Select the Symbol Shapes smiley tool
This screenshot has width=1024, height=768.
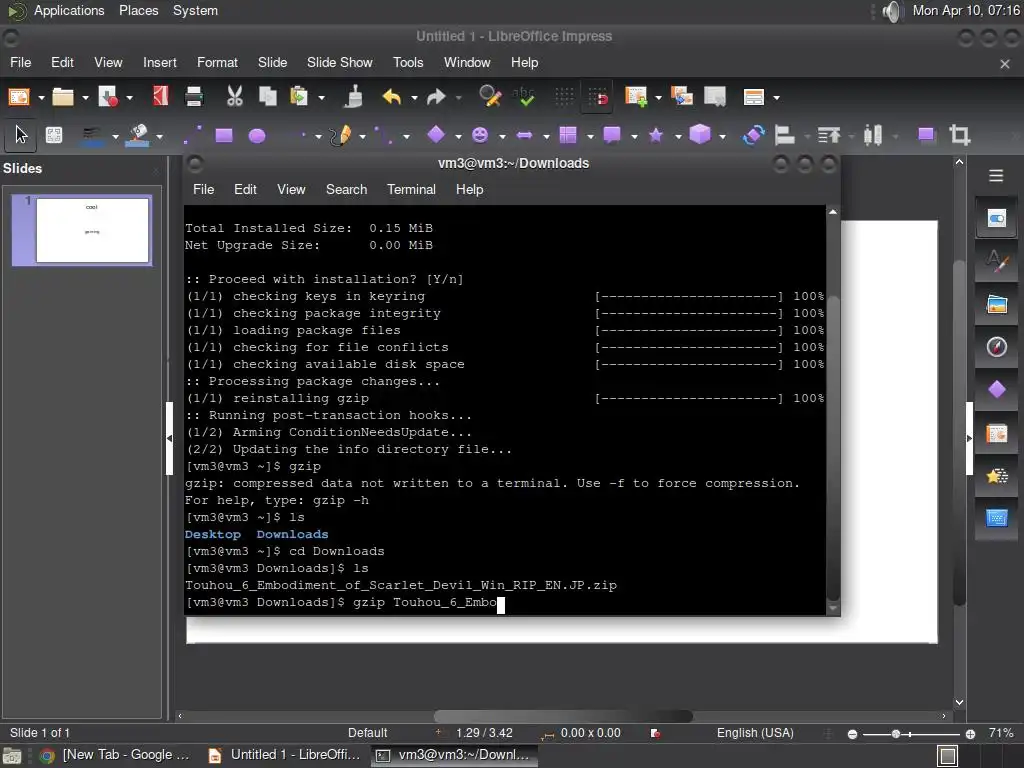(x=480, y=135)
